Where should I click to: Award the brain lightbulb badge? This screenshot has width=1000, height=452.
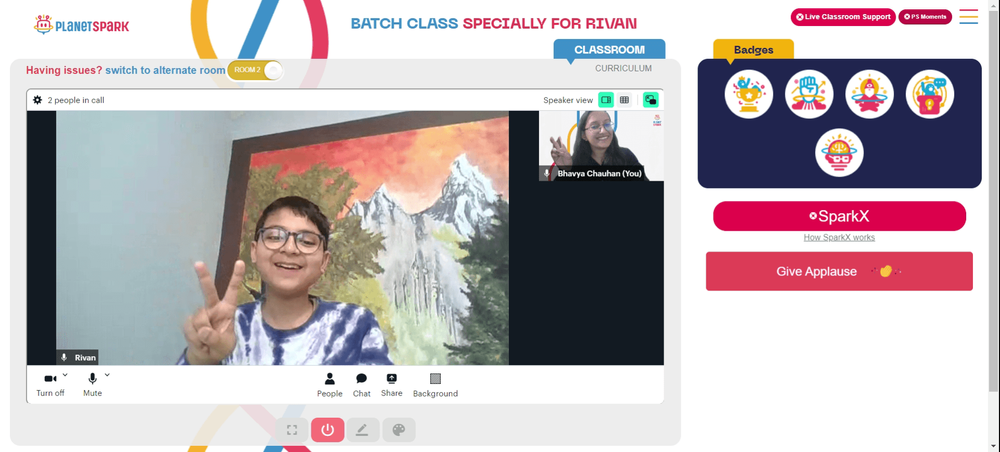(x=839, y=153)
